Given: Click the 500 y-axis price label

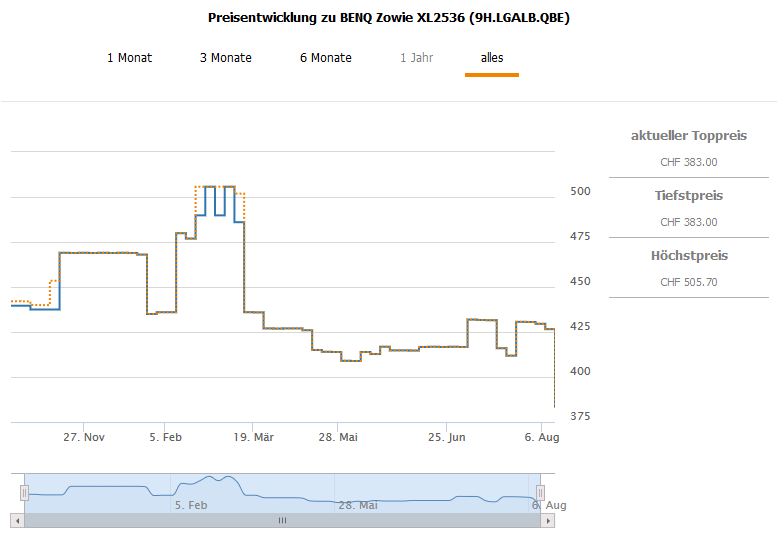Looking at the screenshot, I should [580, 191].
